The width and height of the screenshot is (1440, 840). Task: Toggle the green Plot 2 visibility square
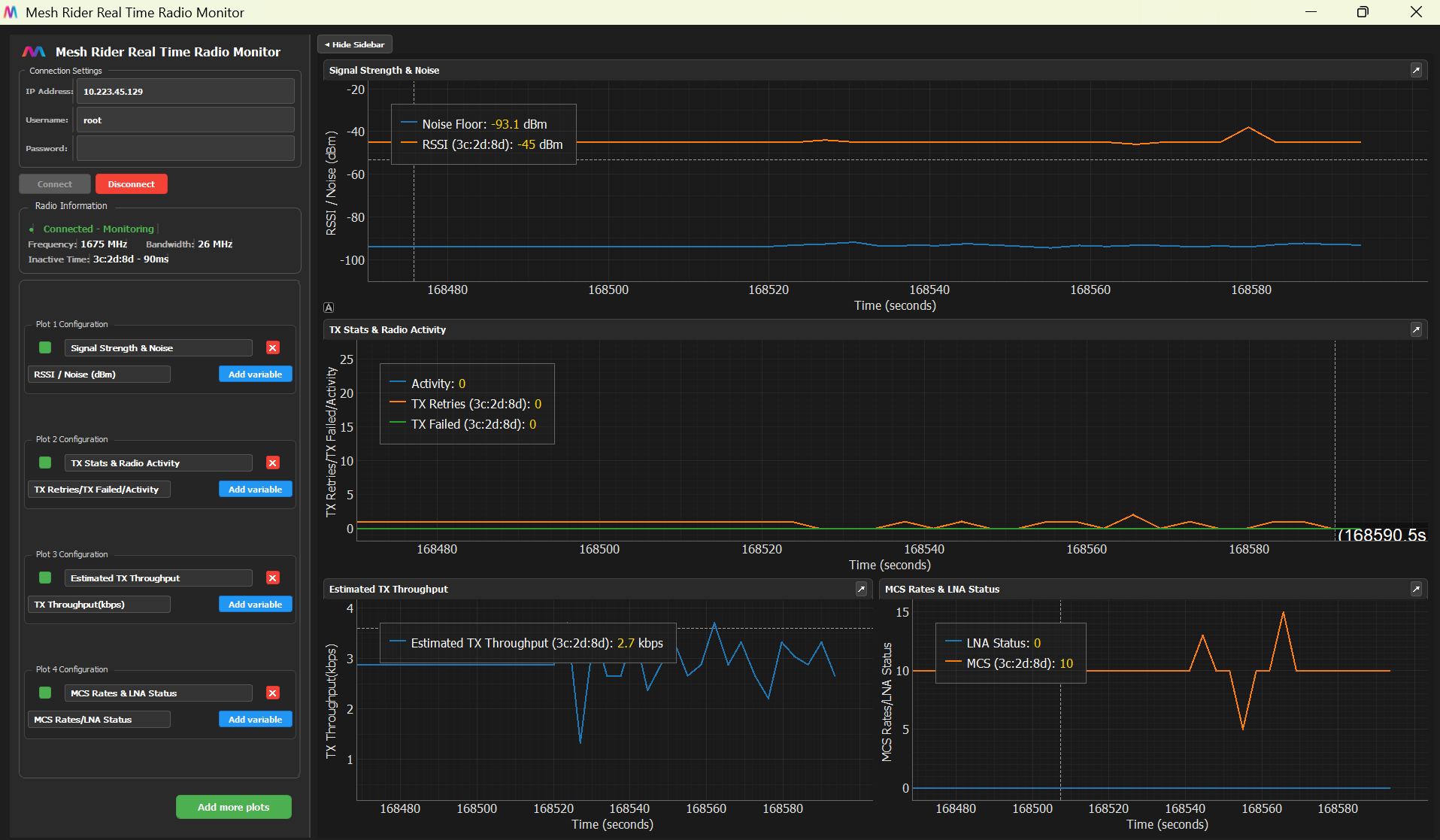click(x=45, y=462)
